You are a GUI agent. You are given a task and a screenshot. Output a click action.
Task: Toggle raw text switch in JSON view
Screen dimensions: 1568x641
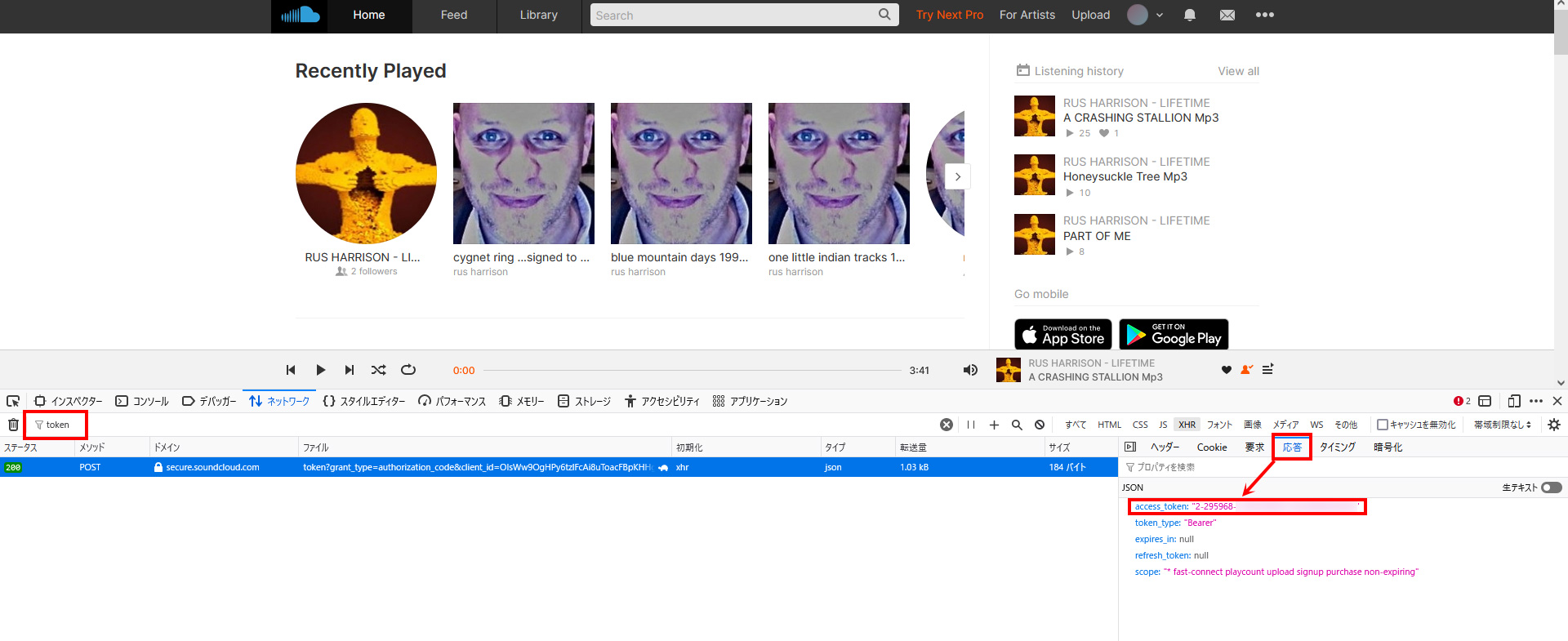[1552, 487]
